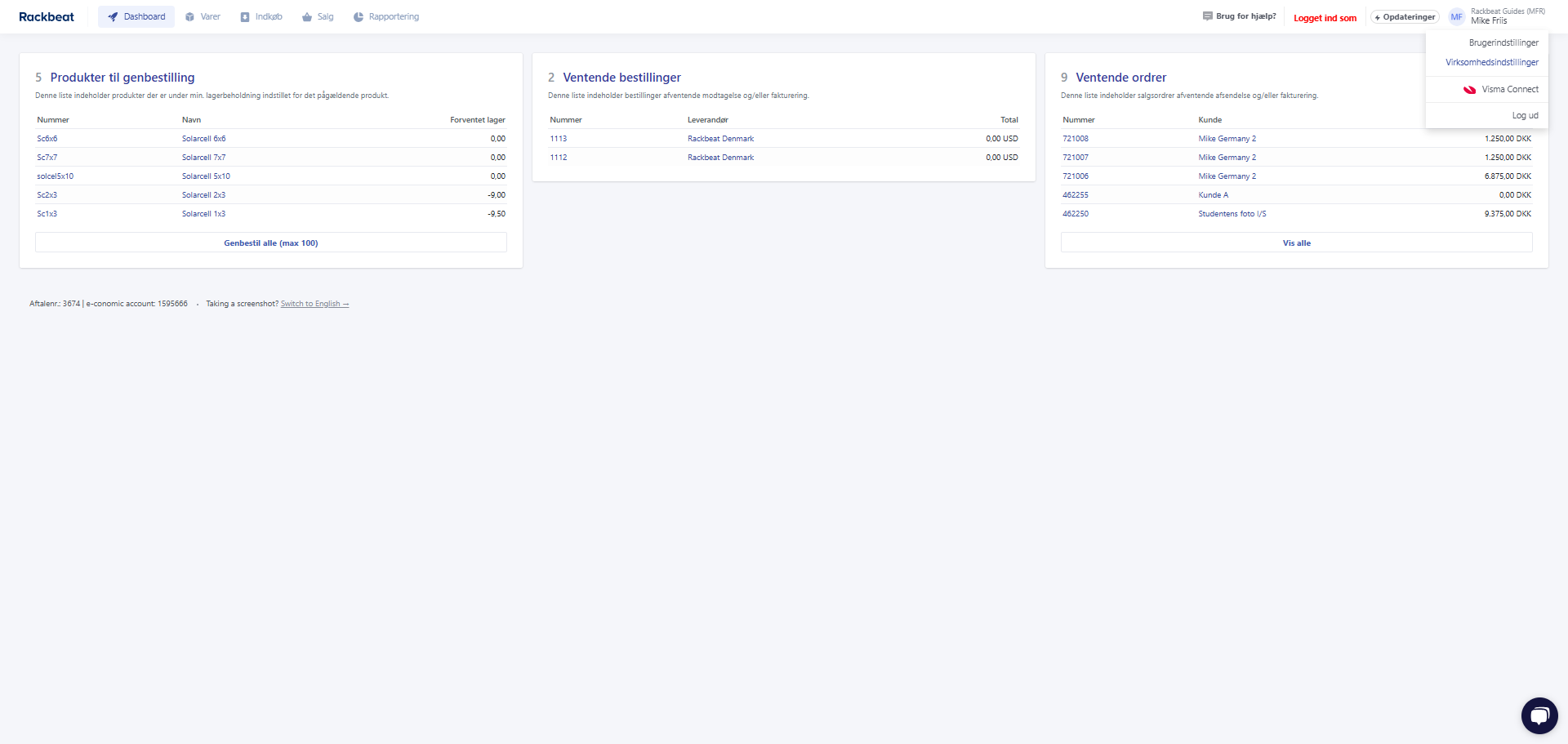The width and height of the screenshot is (1568, 744).
Task: Open sales order 721008
Action: [1076, 139]
